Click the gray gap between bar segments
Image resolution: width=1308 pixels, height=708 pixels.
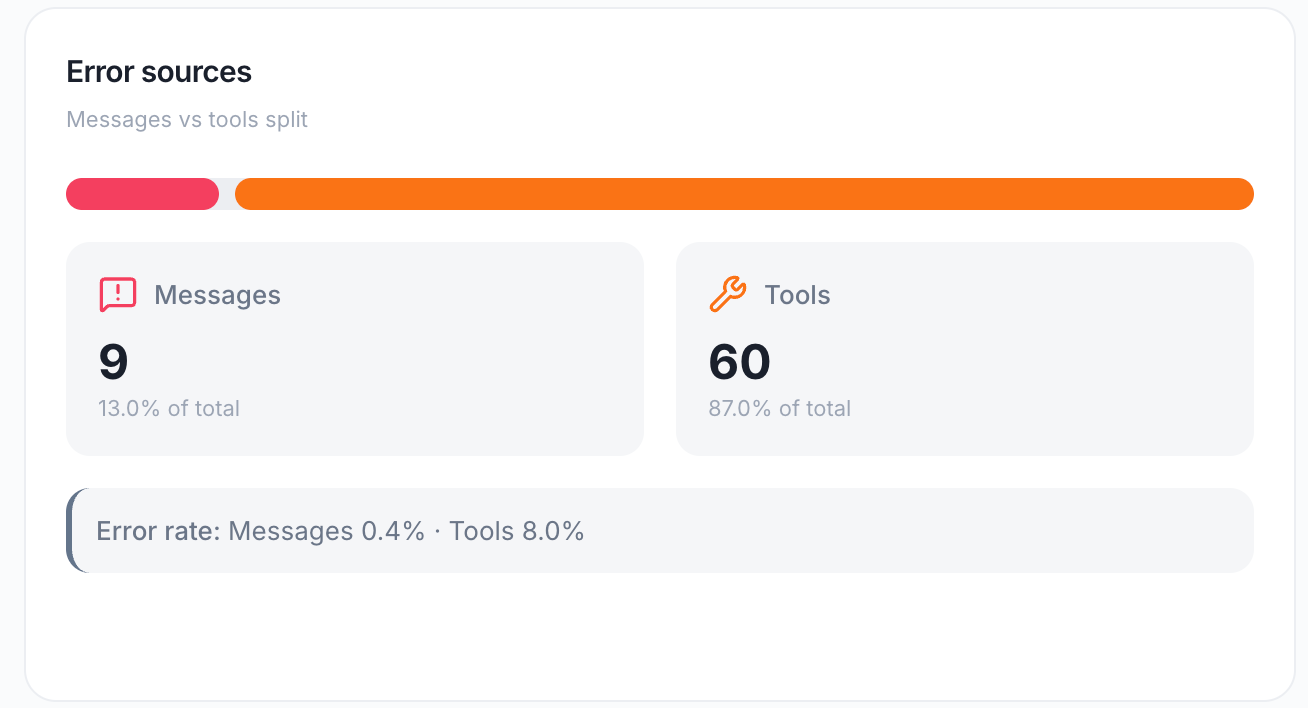(227, 194)
